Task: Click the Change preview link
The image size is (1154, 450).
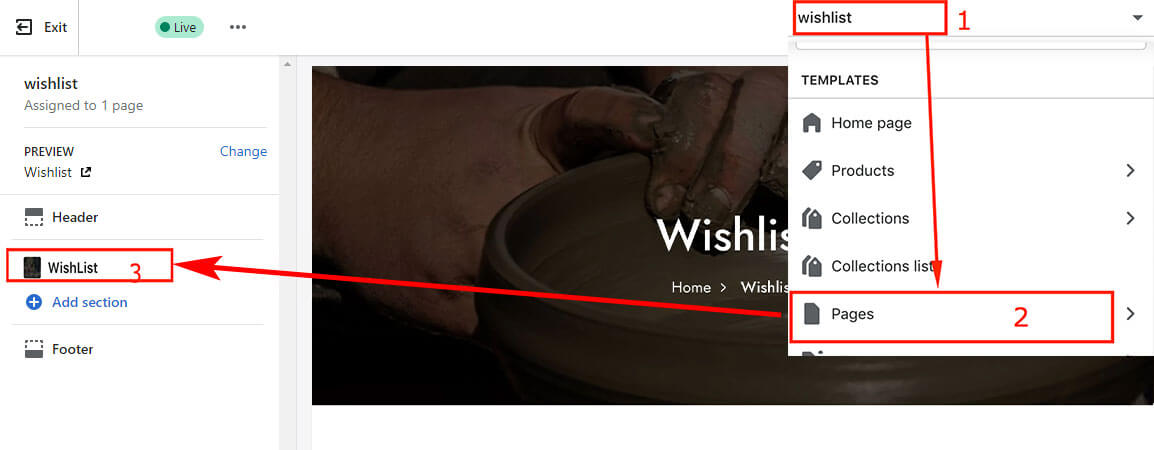Action: [x=244, y=151]
